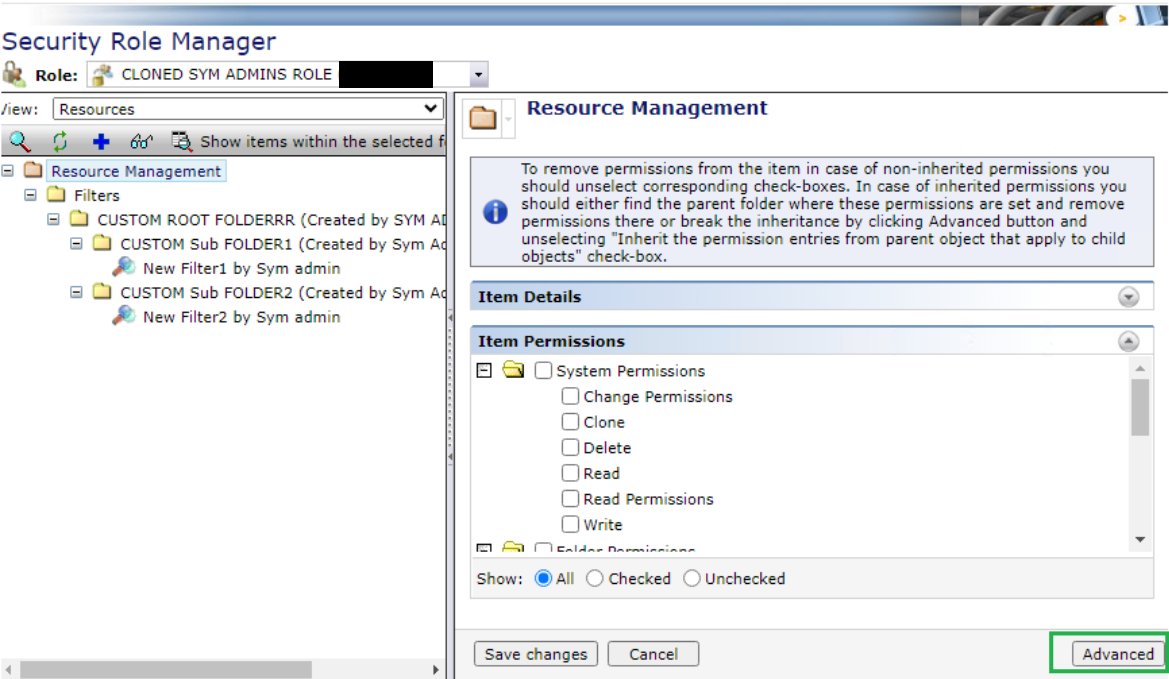Expand the Item Details section
1169x679 pixels.
coord(1129,297)
